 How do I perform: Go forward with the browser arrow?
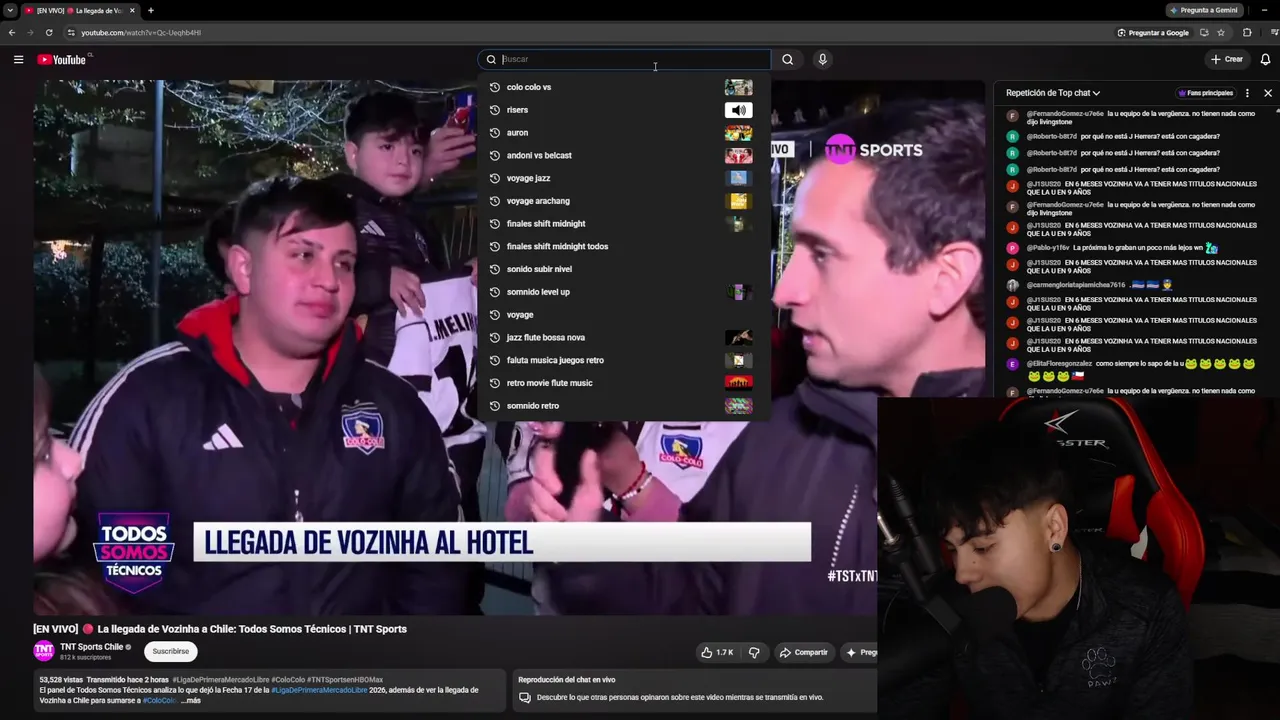[30, 32]
